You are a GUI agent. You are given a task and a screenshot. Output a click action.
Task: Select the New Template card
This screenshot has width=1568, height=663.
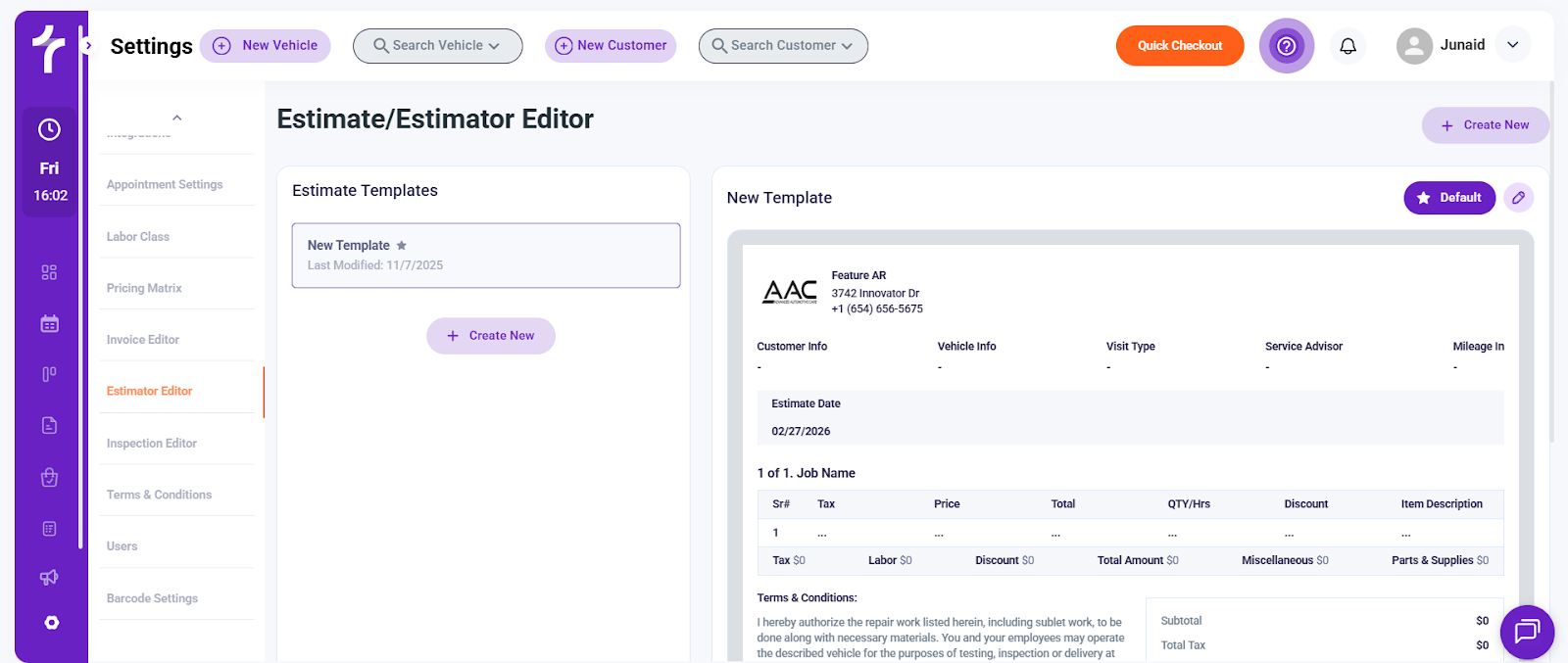coord(485,256)
